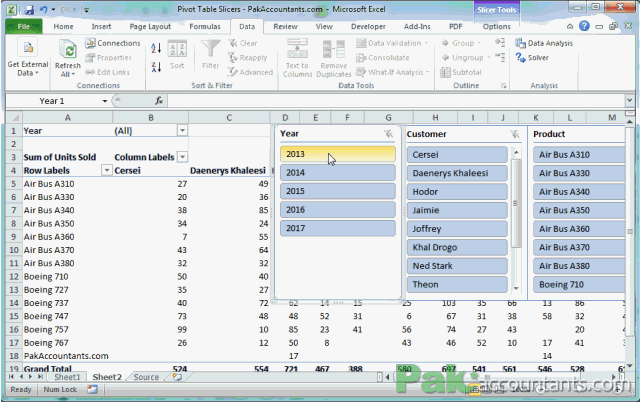The width and height of the screenshot is (640, 402).
Task: Click the Customer slicer scrollbar thumb
Action: [516, 203]
